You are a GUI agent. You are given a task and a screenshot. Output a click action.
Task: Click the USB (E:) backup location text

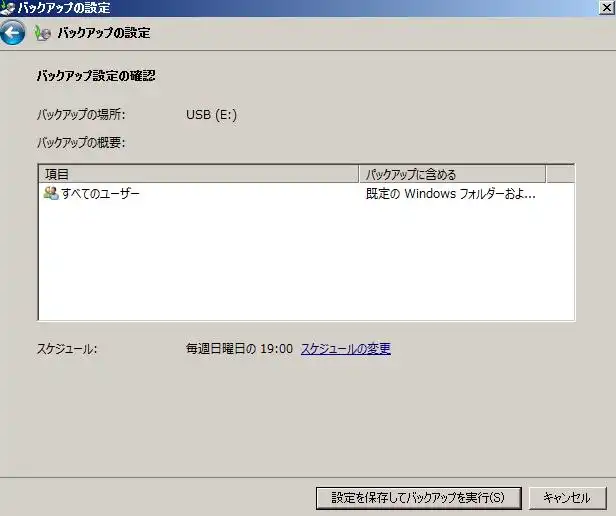click(x=211, y=114)
